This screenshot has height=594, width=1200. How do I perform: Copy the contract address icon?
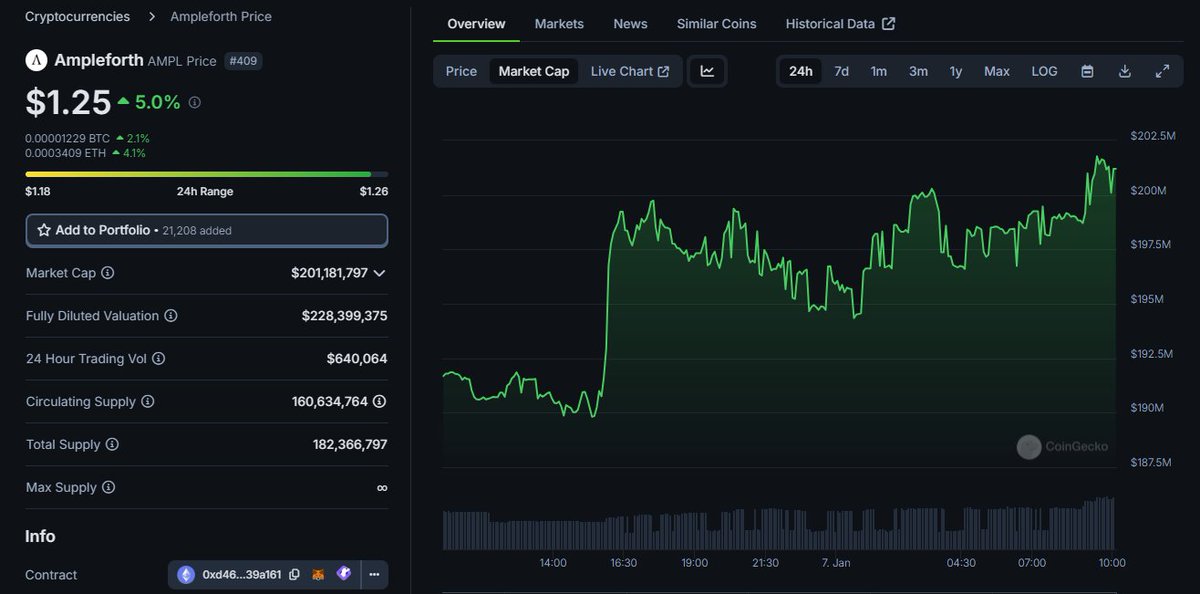coord(294,575)
